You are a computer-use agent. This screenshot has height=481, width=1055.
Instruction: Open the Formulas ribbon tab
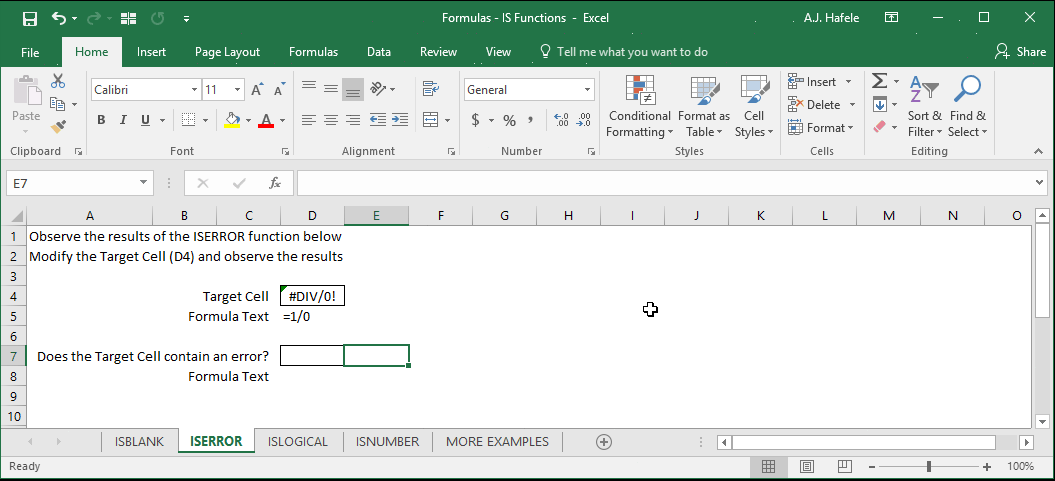(x=314, y=52)
